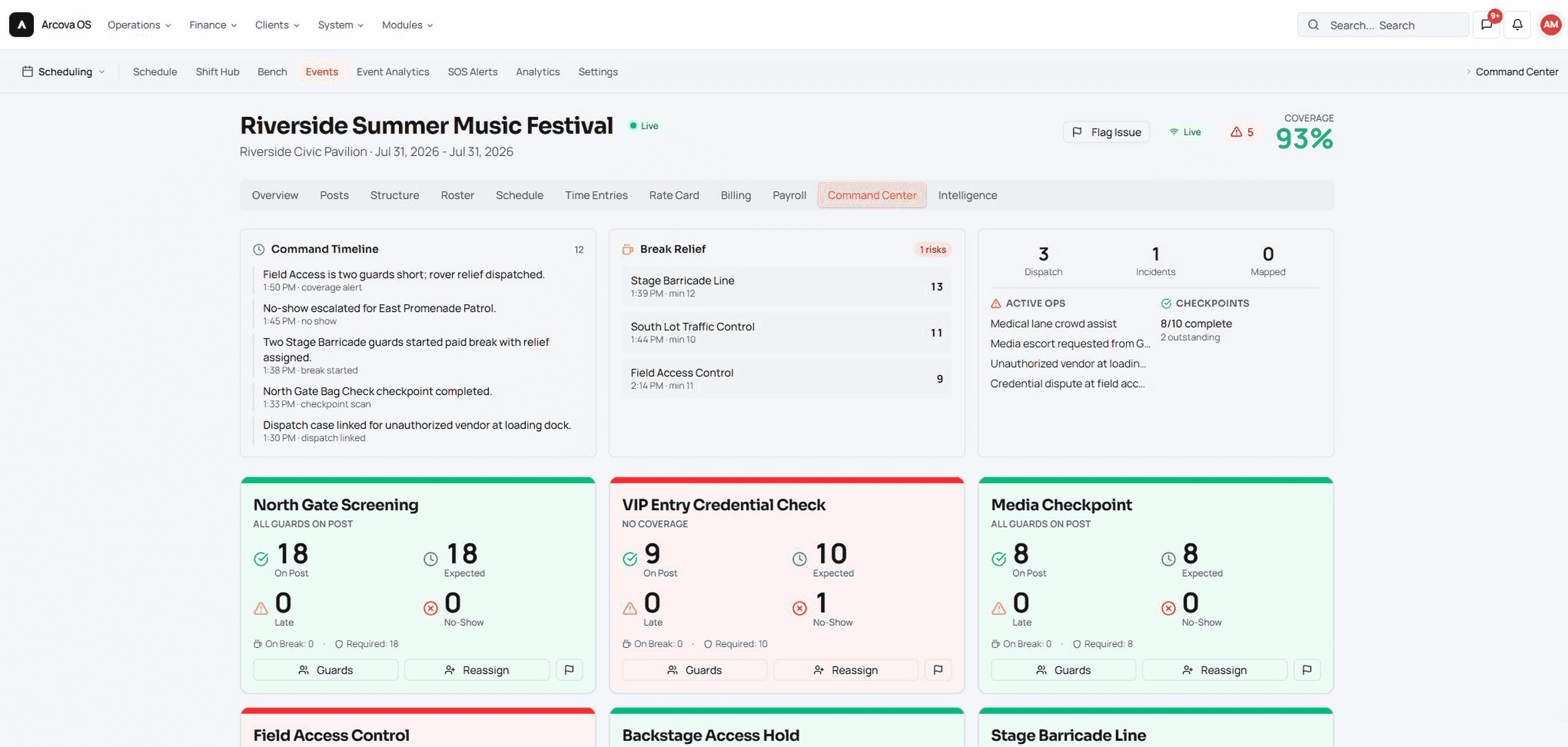The width and height of the screenshot is (1568, 747).
Task: Switch to the Intelligence tab
Action: (967, 195)
